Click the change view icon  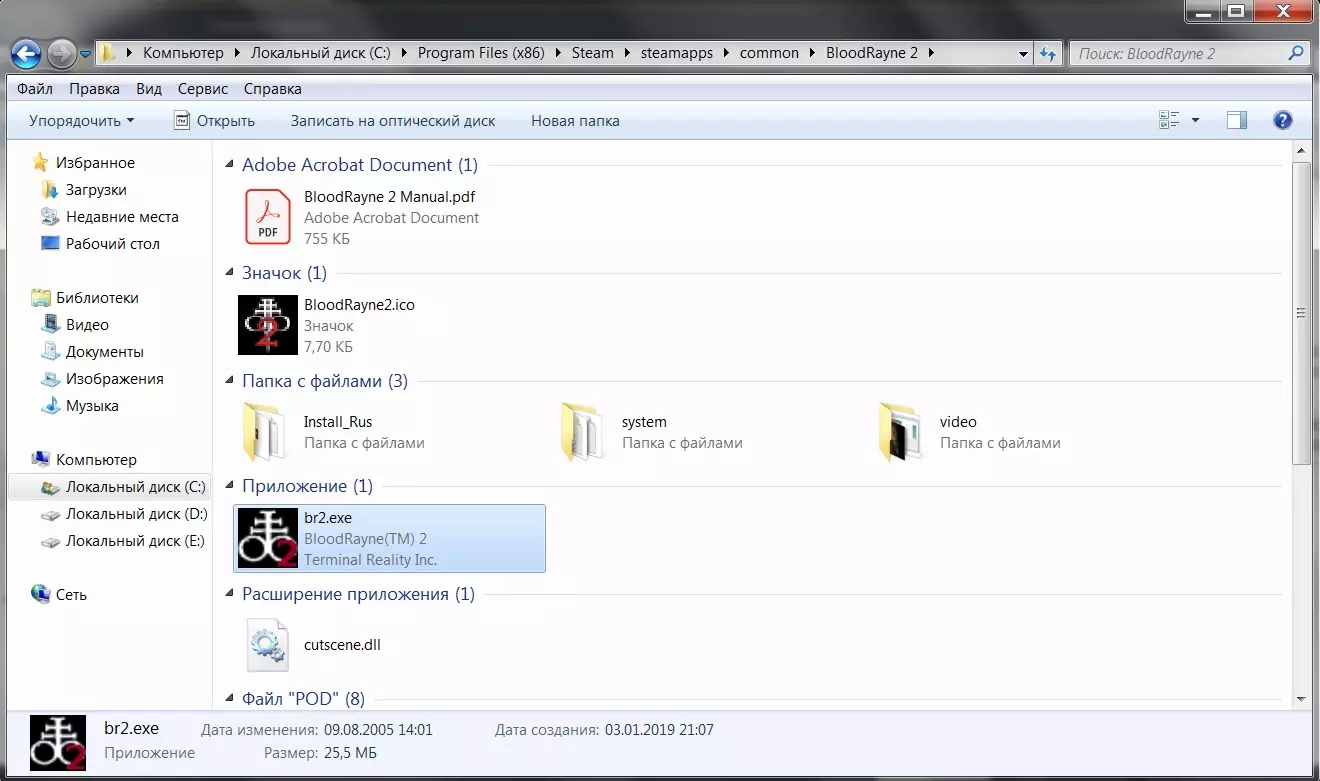1170,121
